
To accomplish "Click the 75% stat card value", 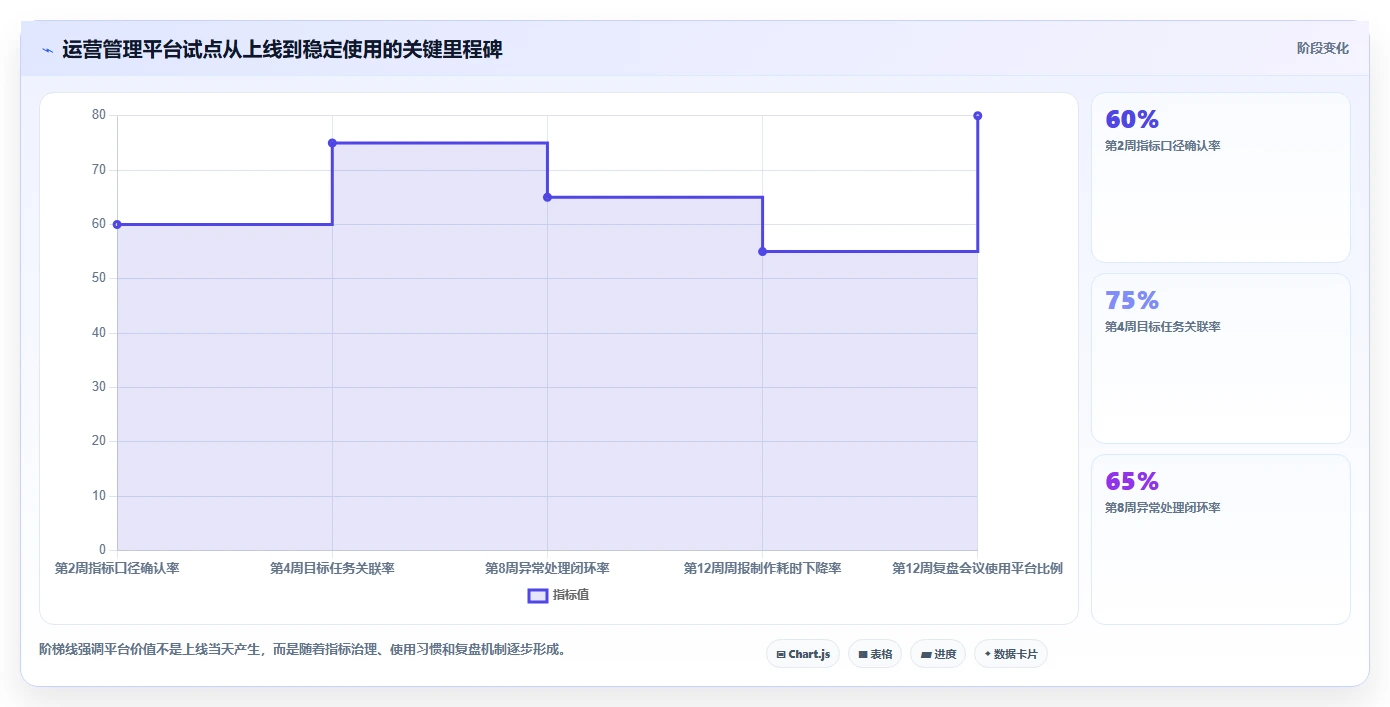I will pos(1132,301).
